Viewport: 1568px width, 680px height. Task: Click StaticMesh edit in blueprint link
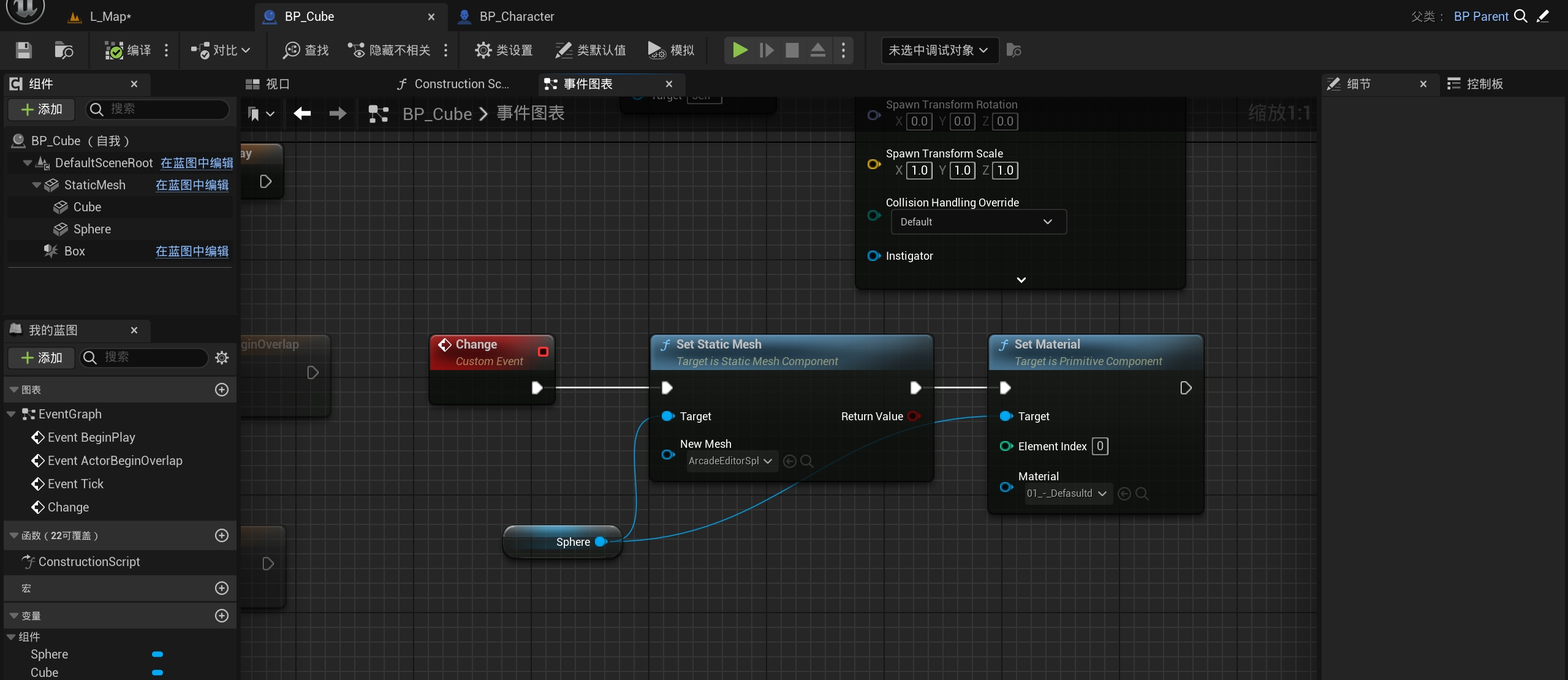(192, 185)
